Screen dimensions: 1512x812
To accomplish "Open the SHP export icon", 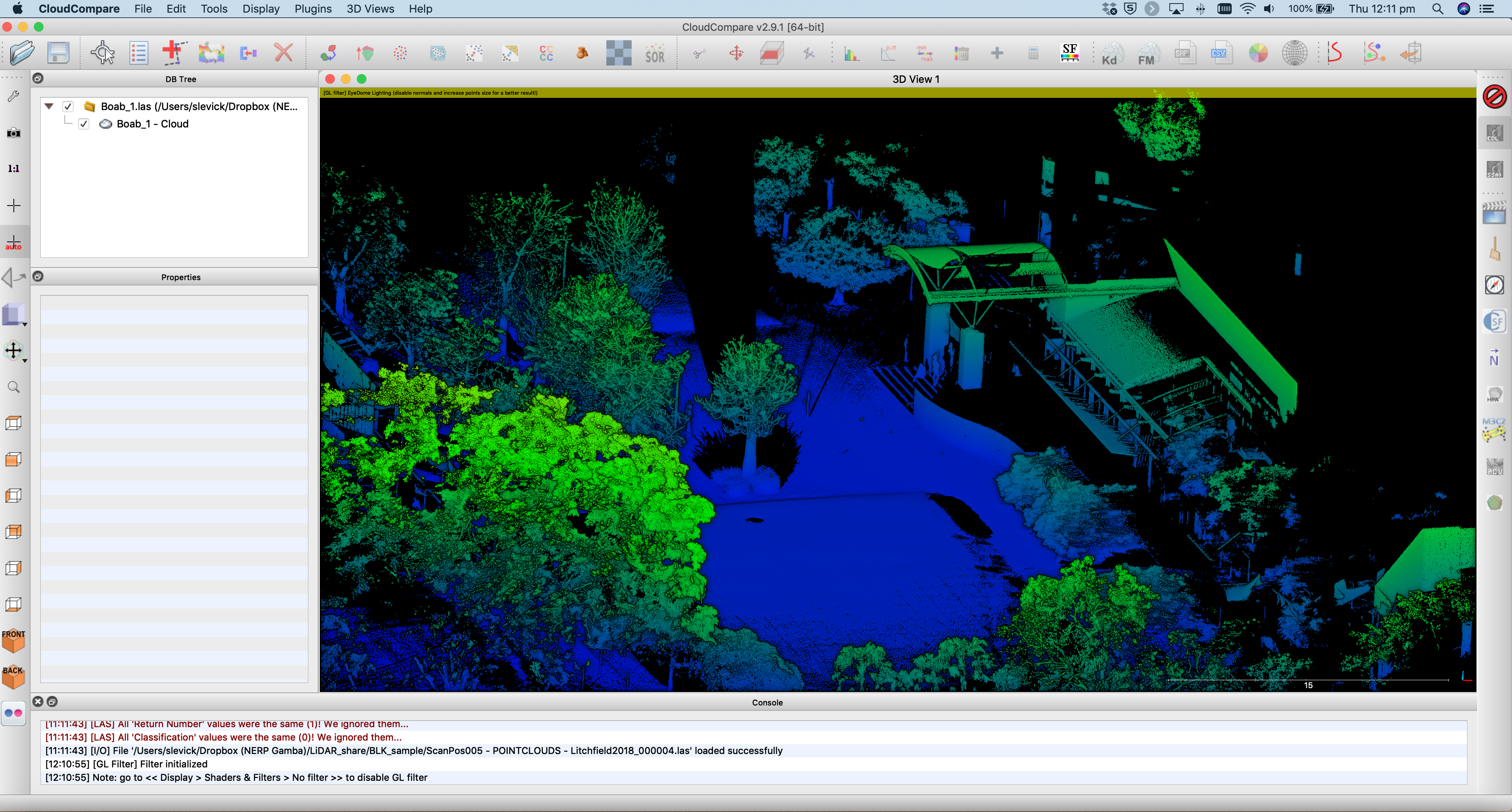I will pos(1184,53).
